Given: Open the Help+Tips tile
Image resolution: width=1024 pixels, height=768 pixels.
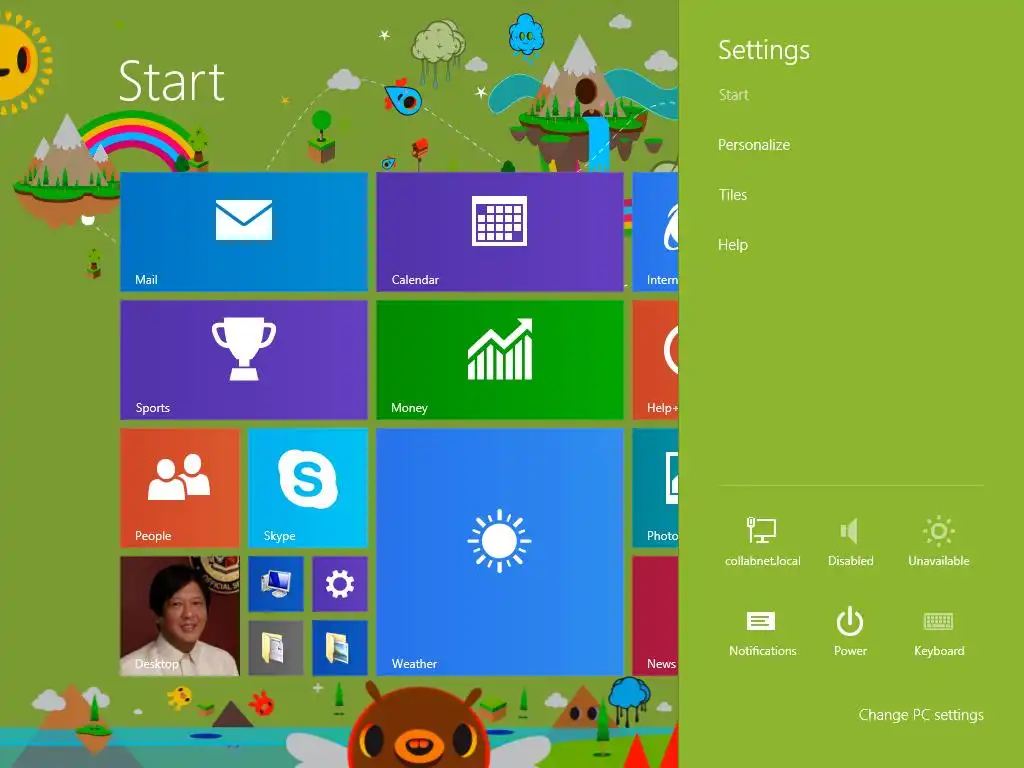Looking at the screenshot, I should [x=656, y=360].
